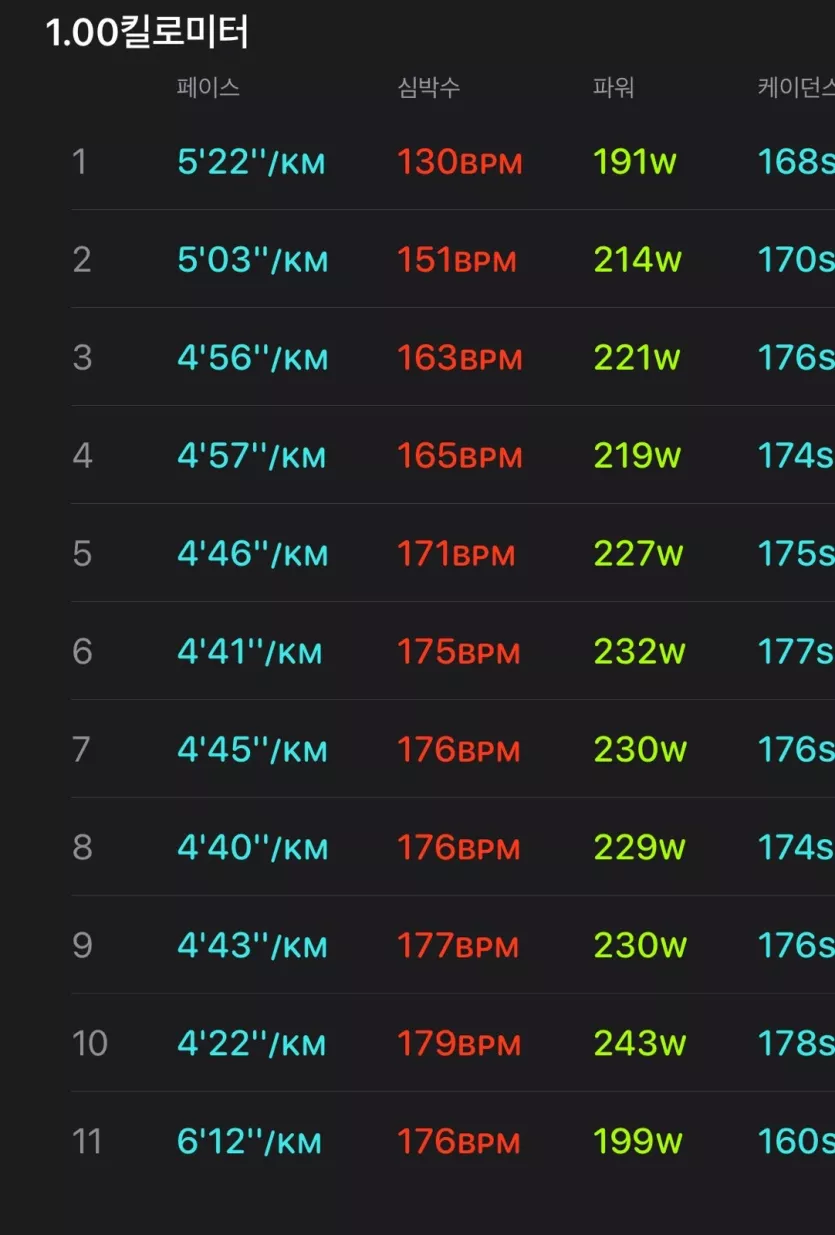Screen dimensions: 835x1235
Task: Tap the 페이스 column header
Action: pos(208,87)
